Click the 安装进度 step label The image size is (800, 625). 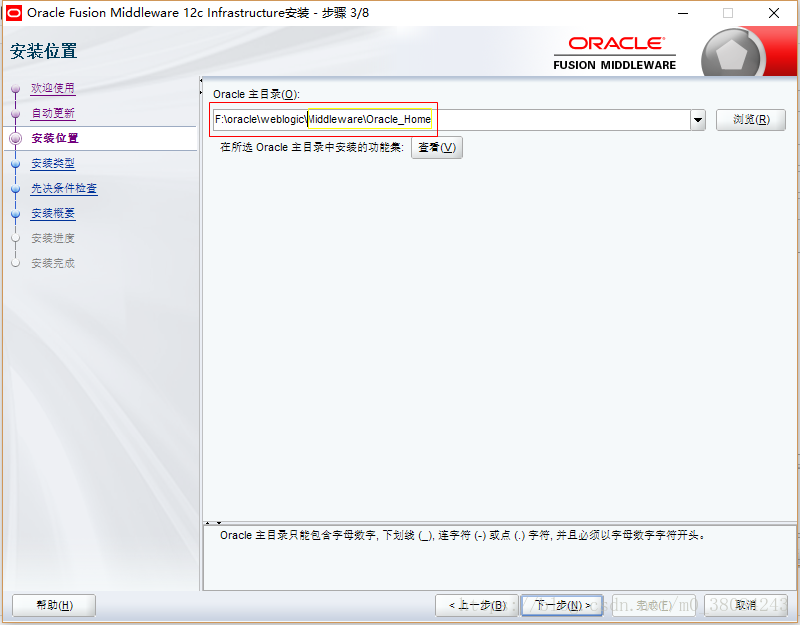[53, 238]
